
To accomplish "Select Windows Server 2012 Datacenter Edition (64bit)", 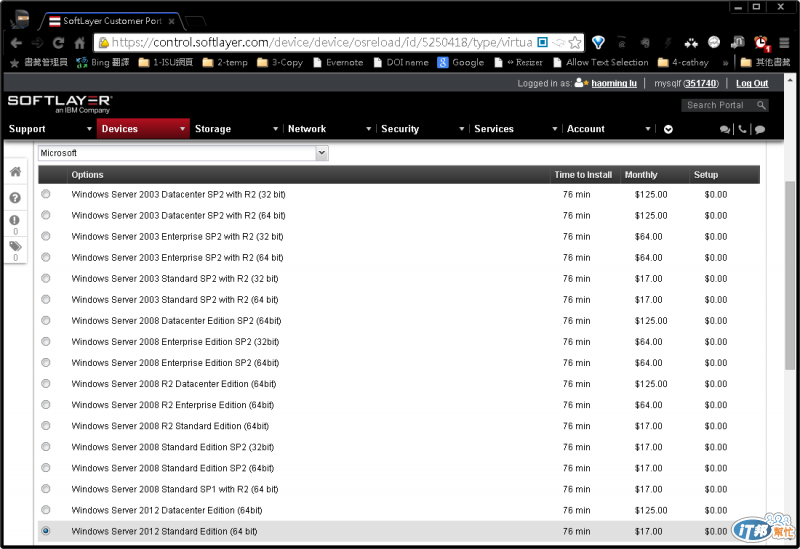I will [46, 510].
